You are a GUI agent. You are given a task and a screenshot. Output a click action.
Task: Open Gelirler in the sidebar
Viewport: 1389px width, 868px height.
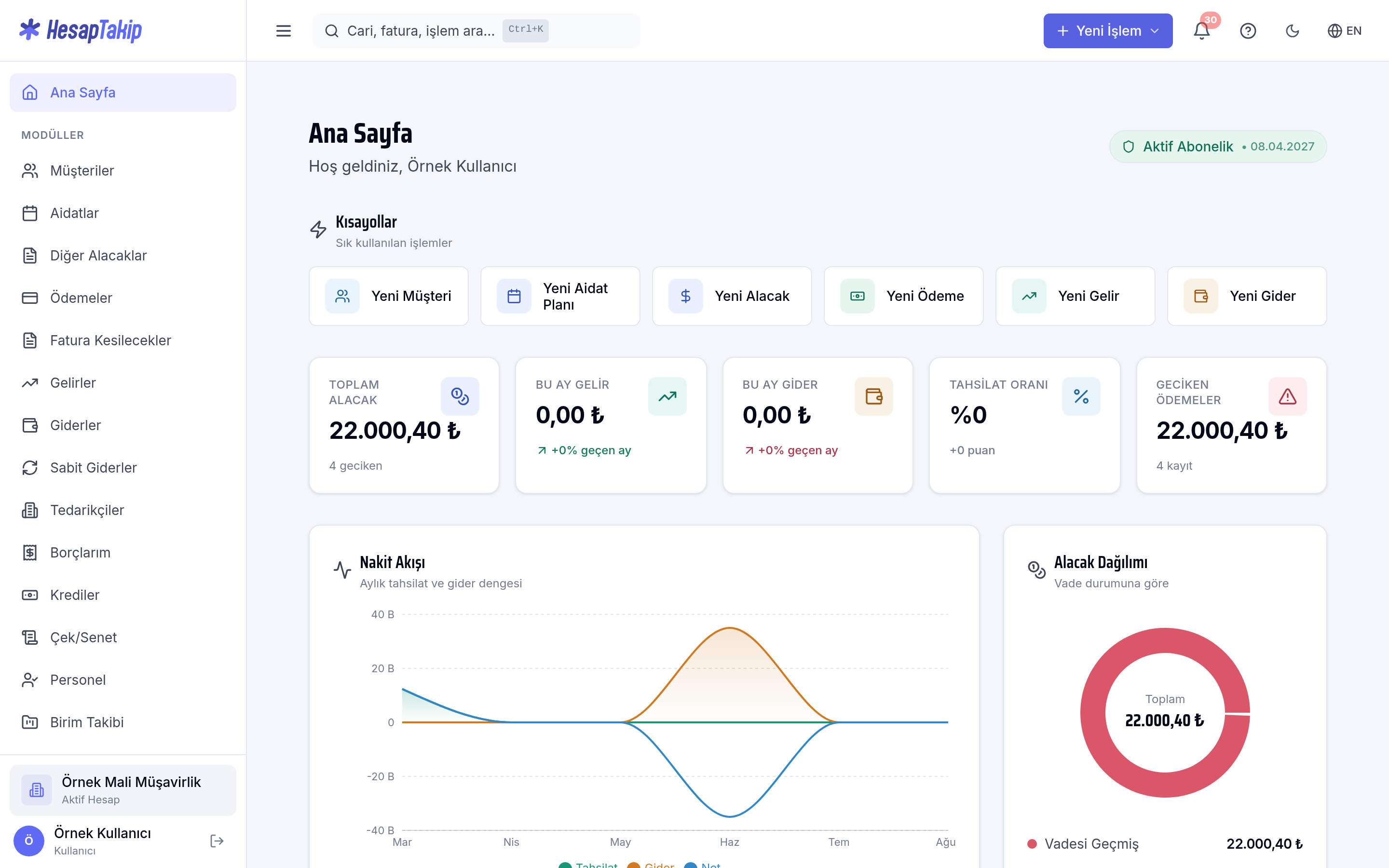123,383
